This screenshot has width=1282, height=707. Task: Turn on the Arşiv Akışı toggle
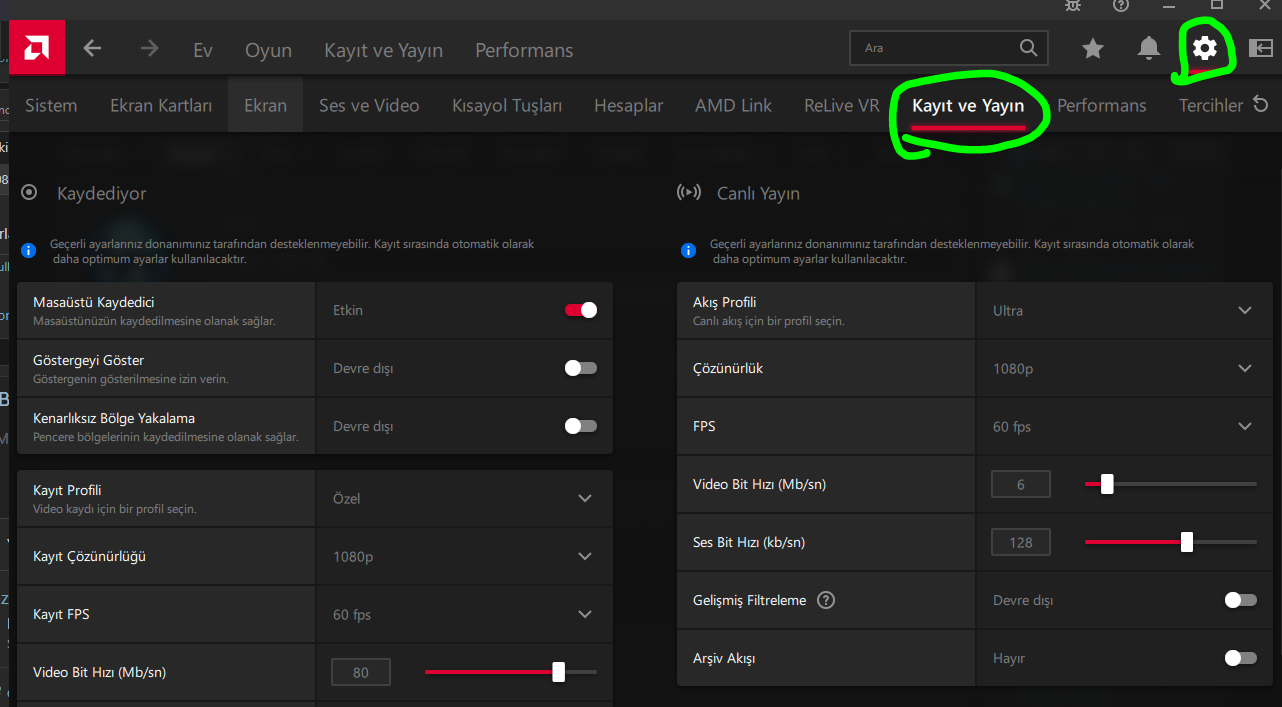1240,658
